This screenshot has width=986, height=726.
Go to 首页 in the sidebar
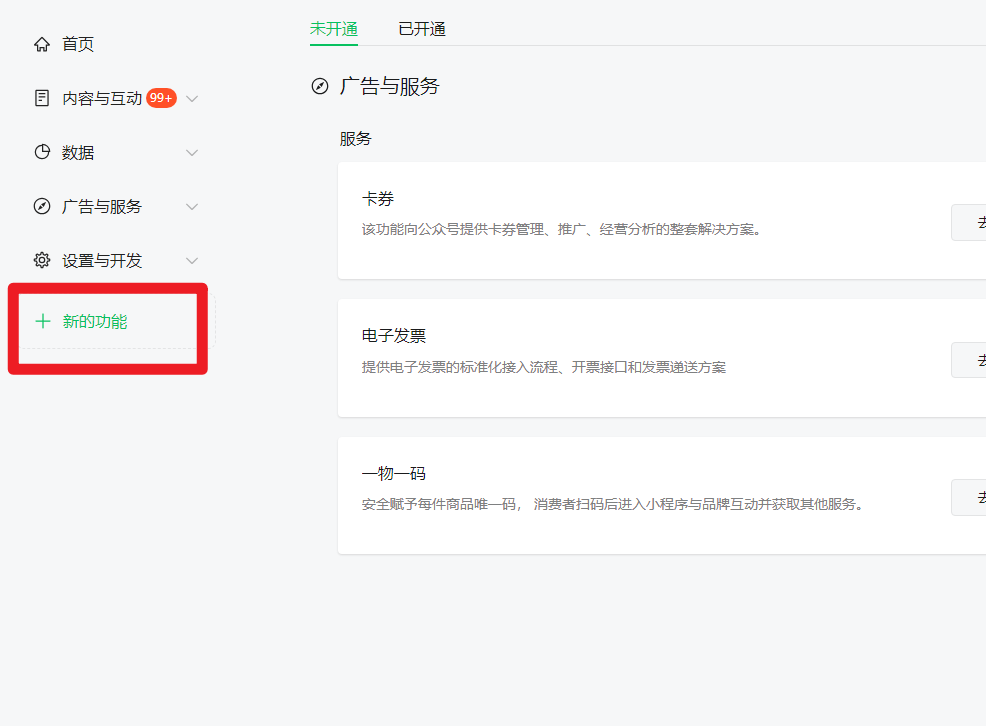[78, 44]
